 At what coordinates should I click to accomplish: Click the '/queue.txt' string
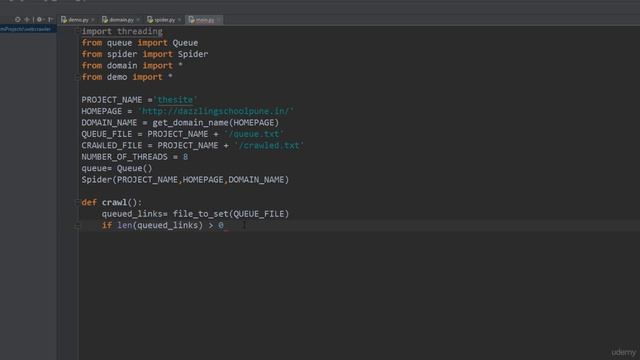253,134
